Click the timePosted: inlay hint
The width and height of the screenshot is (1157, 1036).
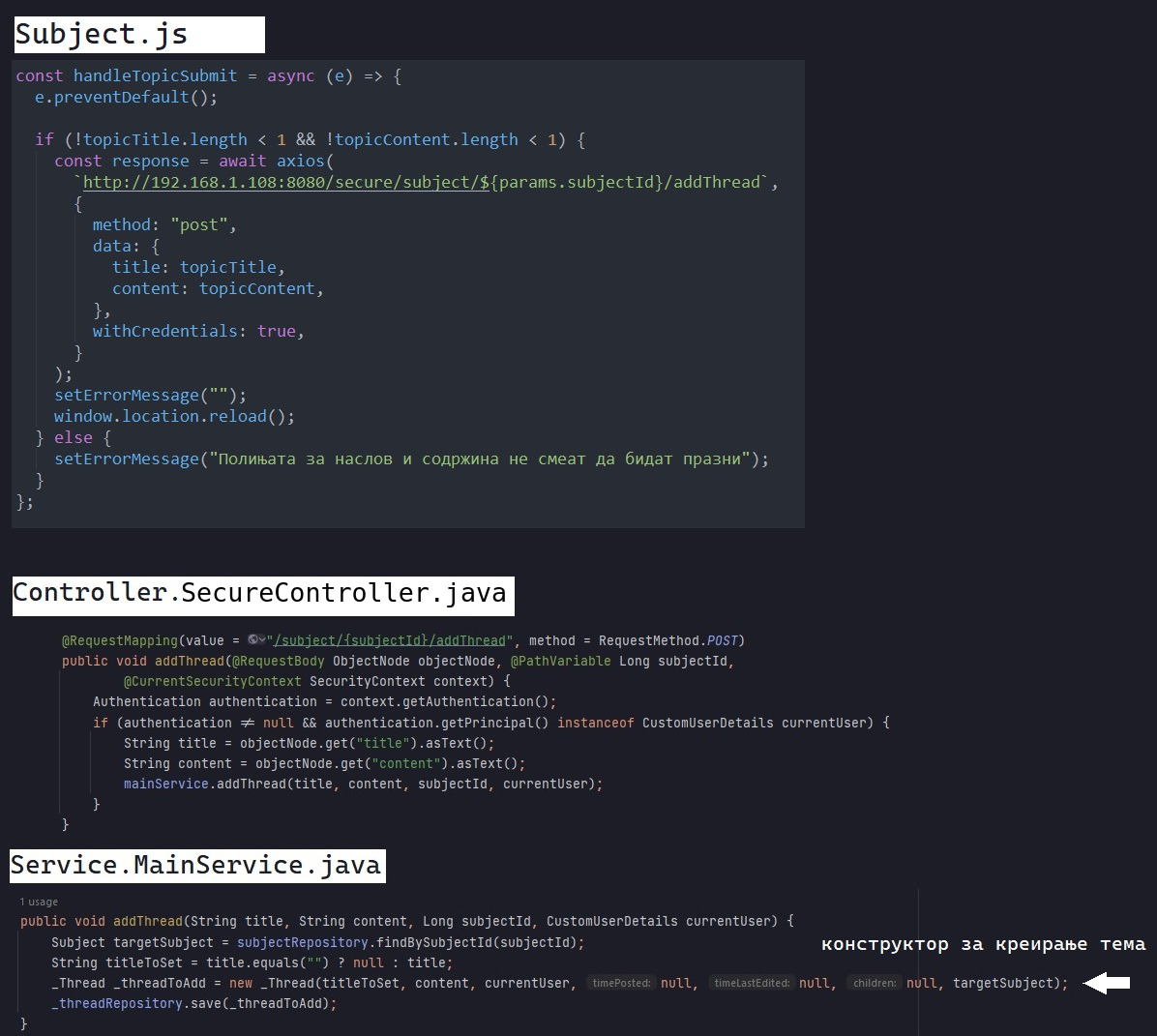click(621, 983)
